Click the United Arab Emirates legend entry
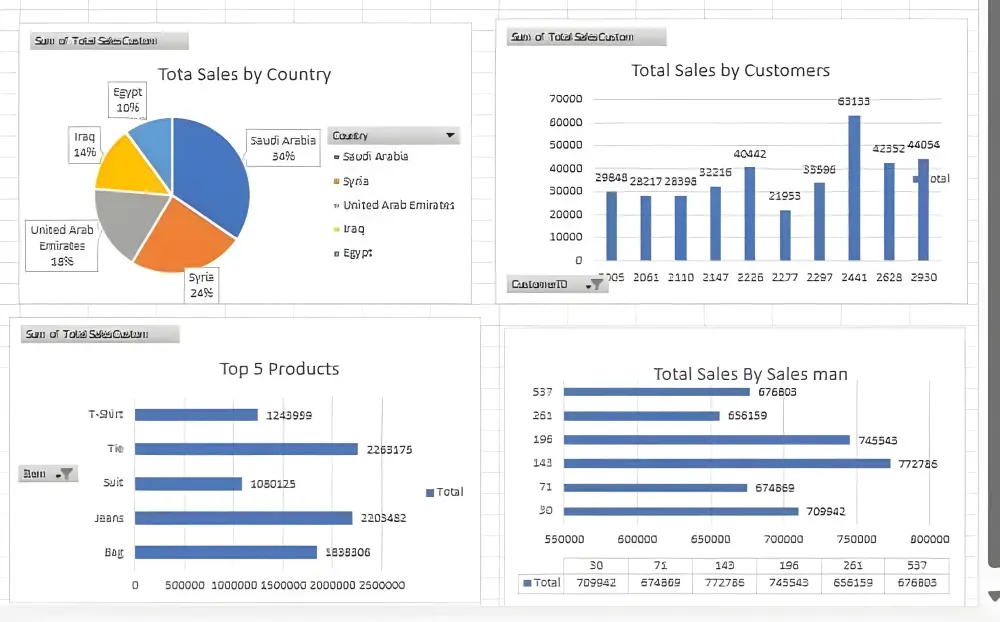 (x=393, y=205)
